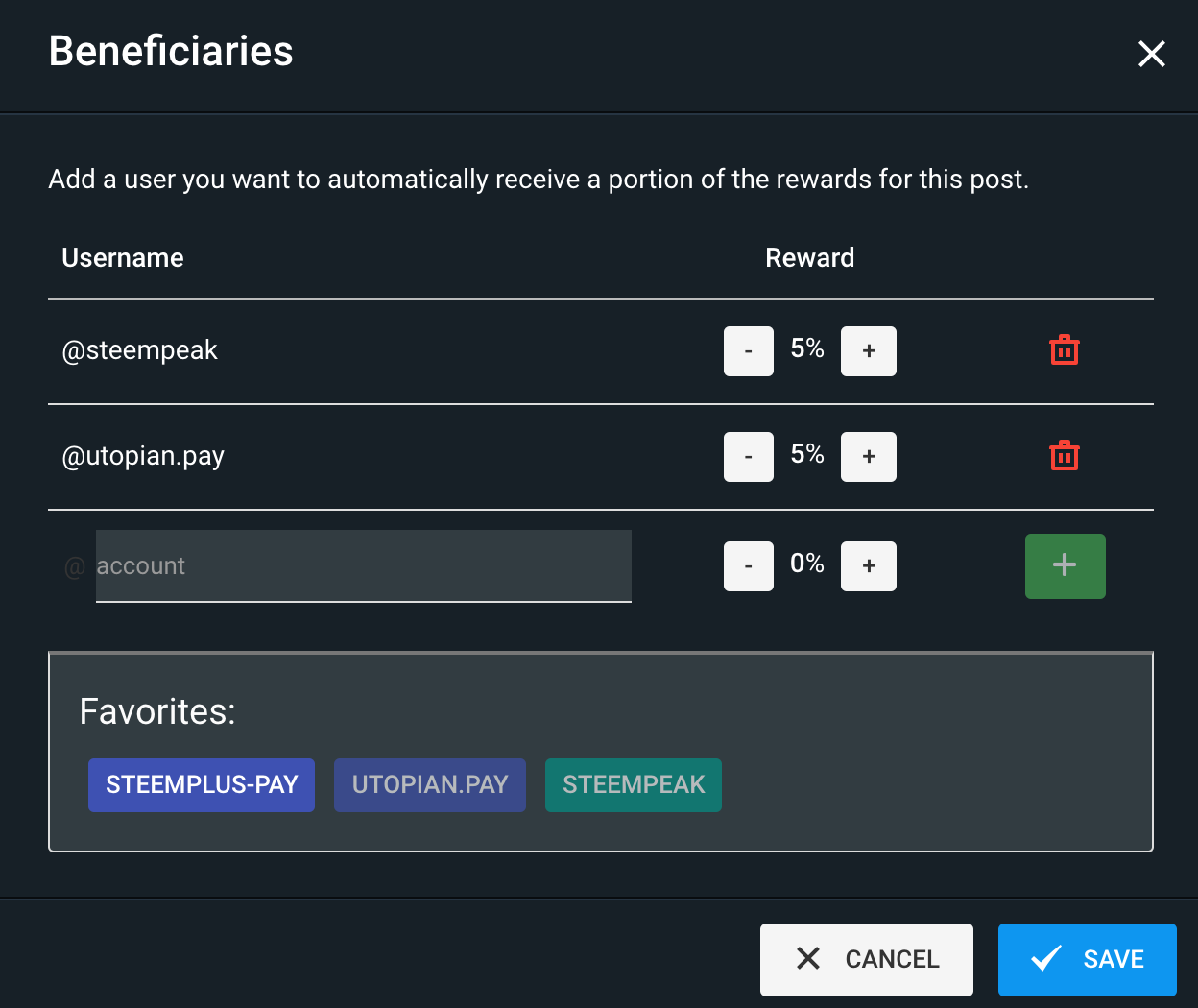This screenshot has width=1198, height=1008.
Task: Increase the @steempeak reward percentage
Action: click(869, 351)
